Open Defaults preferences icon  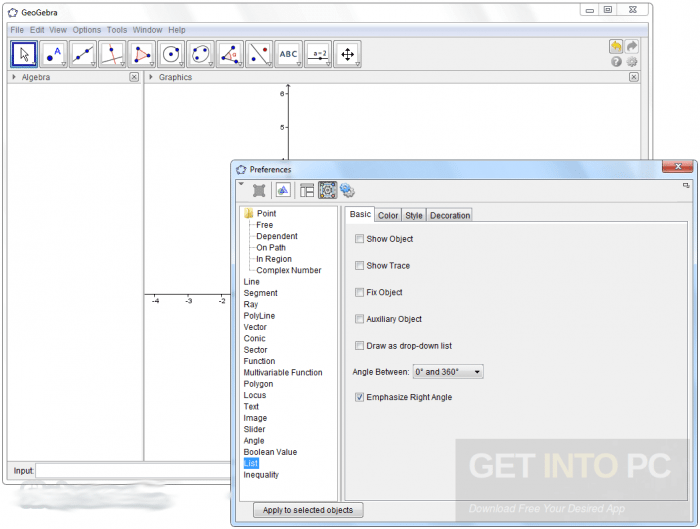[x=327, y=190]
